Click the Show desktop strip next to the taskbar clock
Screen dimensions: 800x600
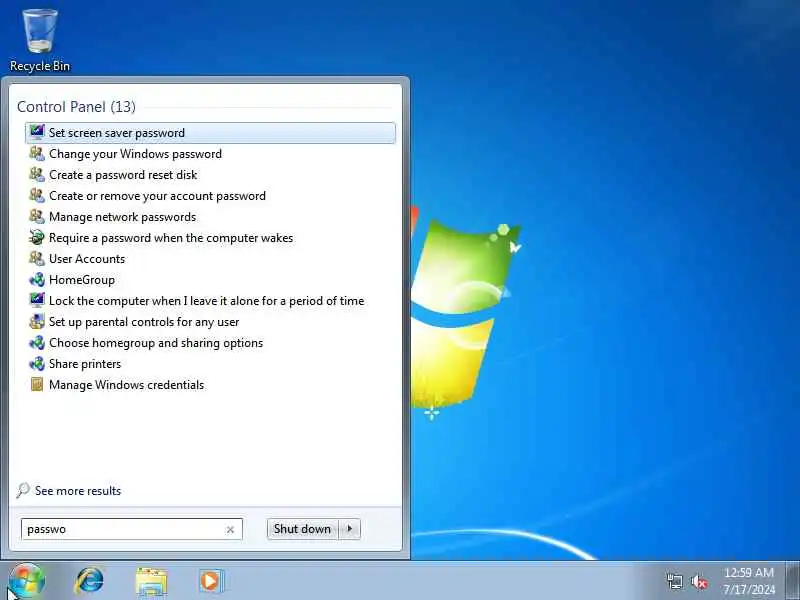coord(793,580)
